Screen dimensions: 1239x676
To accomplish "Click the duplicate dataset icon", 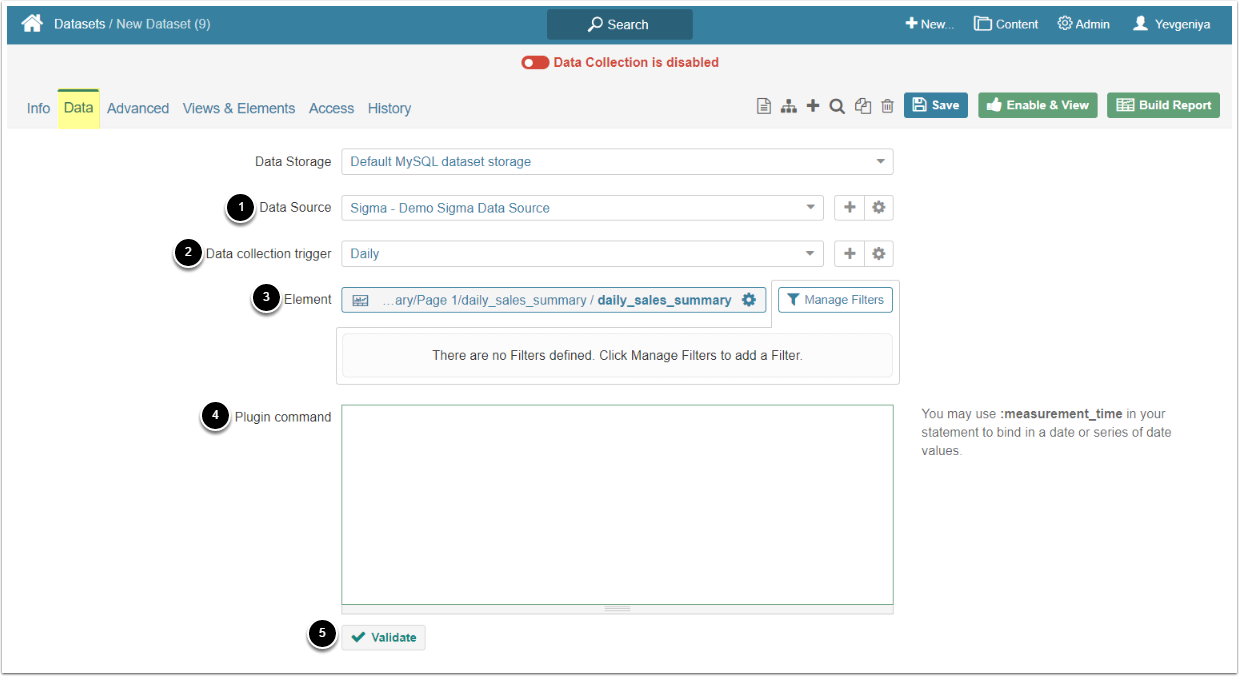I will [x=863, y=106].
